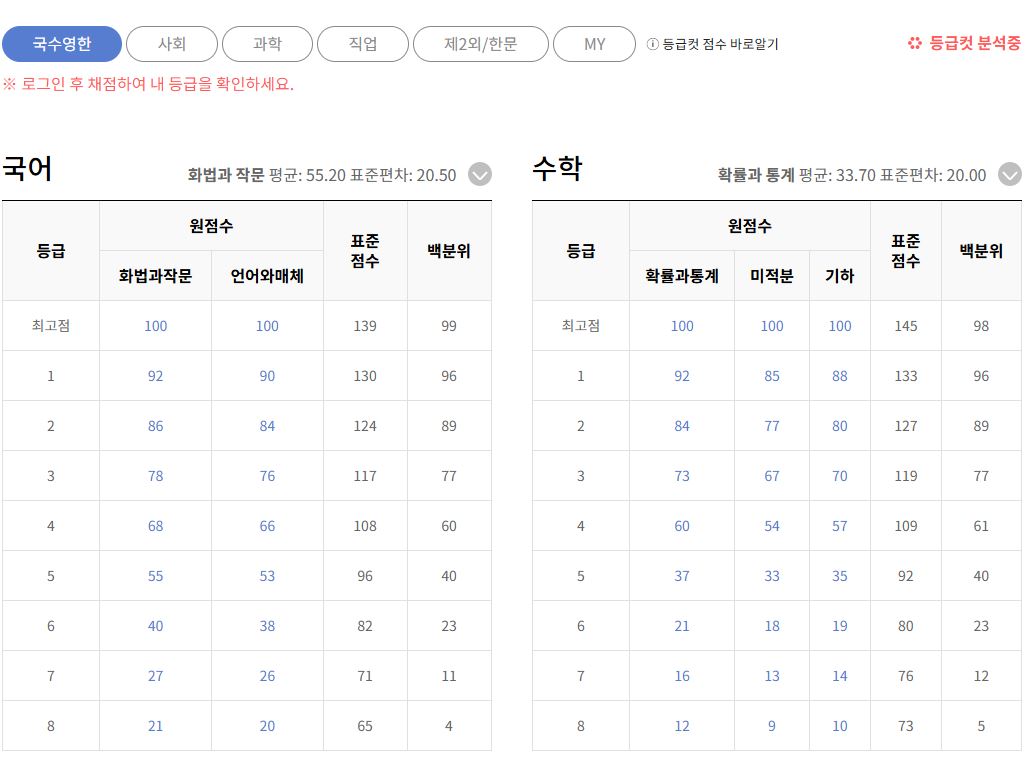
Task: Click the 로그인 후 채점하여 notice text
Action: 148,84
